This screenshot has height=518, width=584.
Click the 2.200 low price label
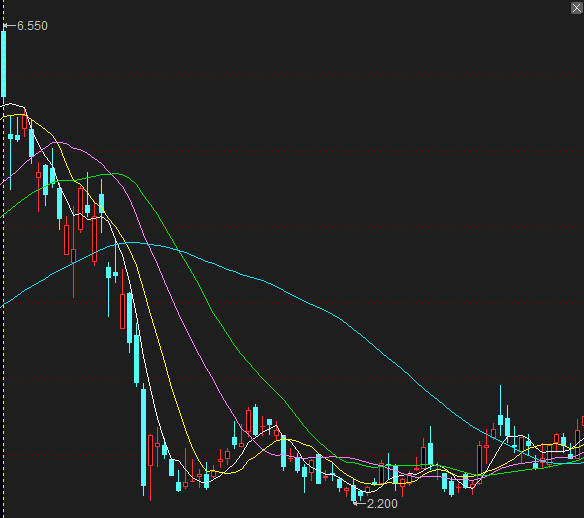point(382,503)
